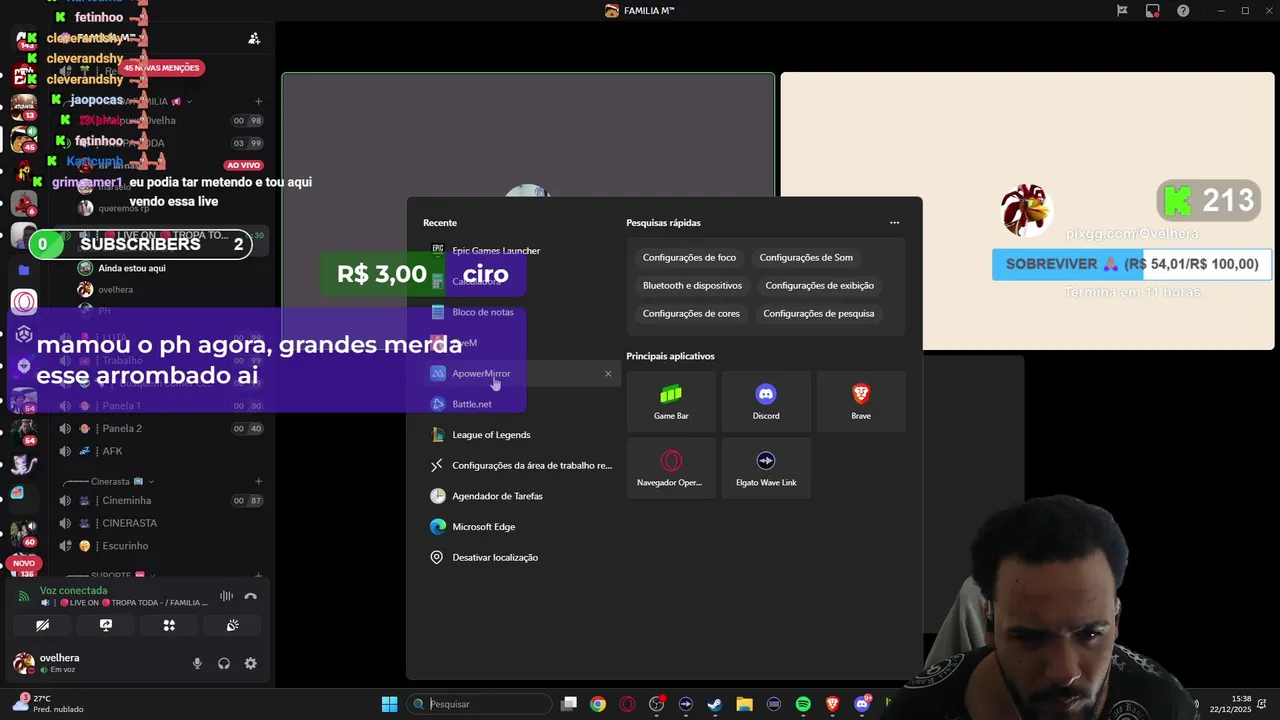Open Discord quests flag icon

[1123, 11]
